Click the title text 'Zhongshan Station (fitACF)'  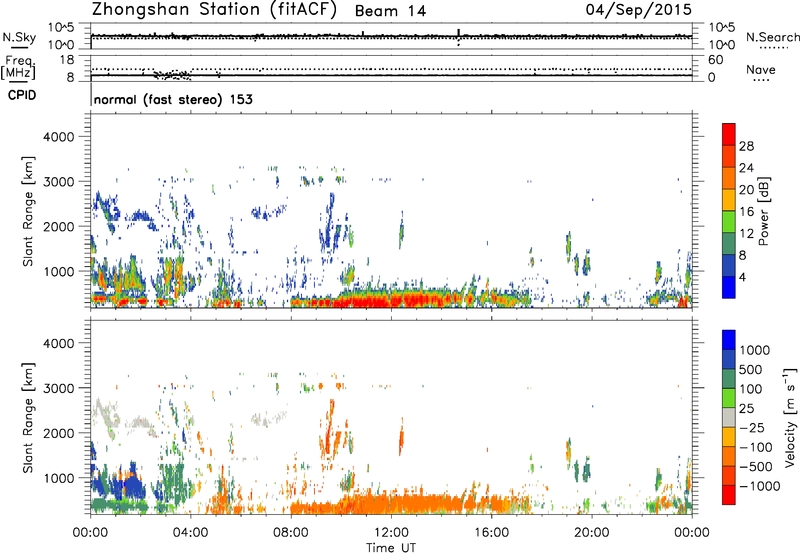(x=214, y=10)
